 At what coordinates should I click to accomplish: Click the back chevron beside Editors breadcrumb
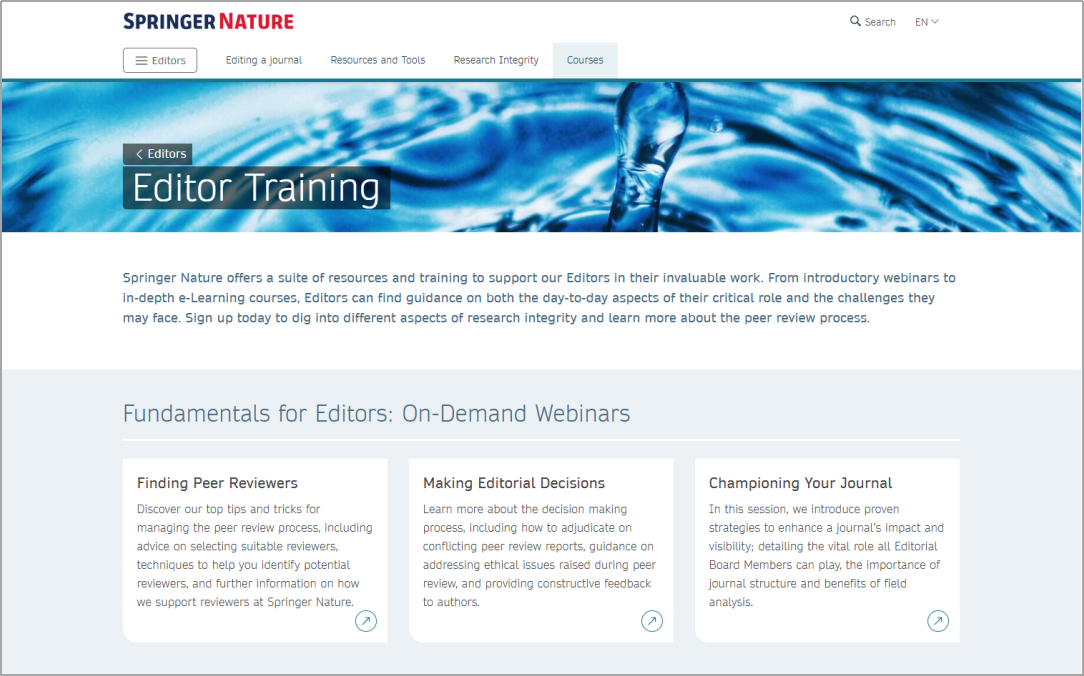(139, 154)
